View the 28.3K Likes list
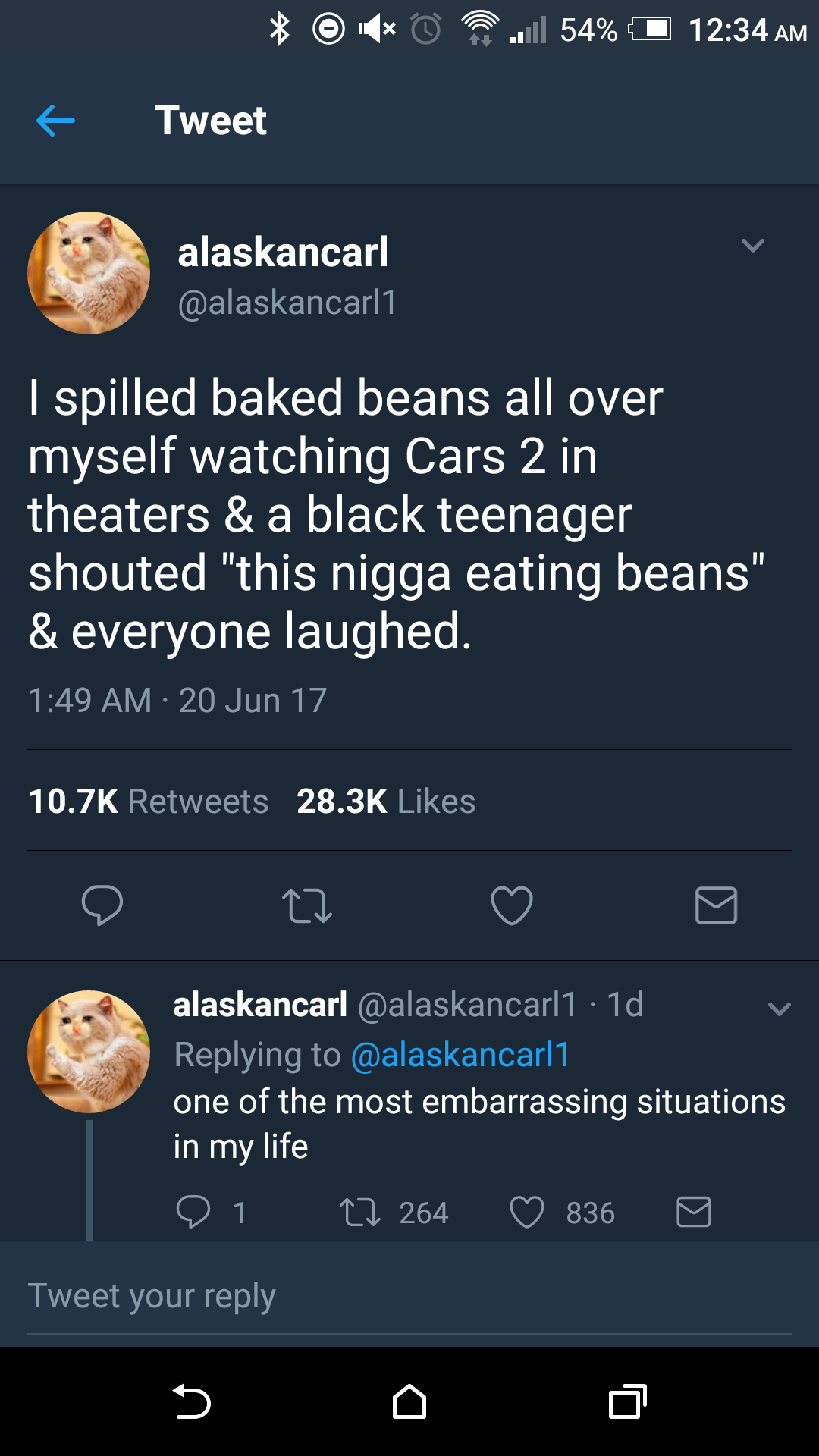 386,802
